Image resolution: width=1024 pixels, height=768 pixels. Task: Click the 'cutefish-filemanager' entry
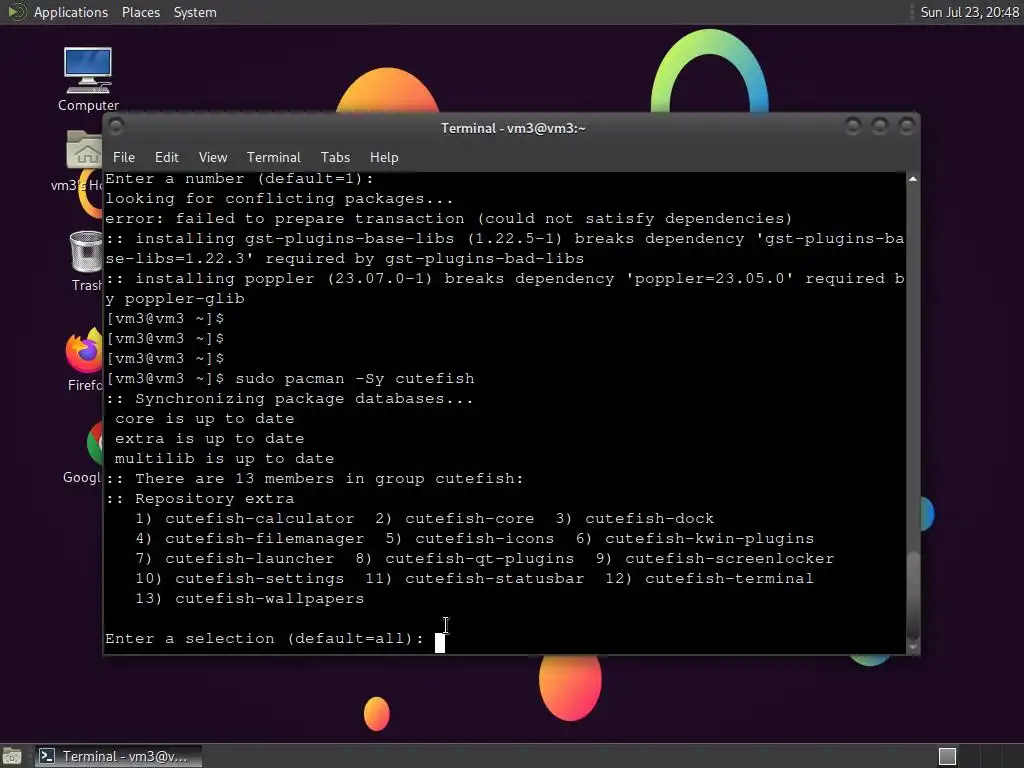[x=264, y=539]
